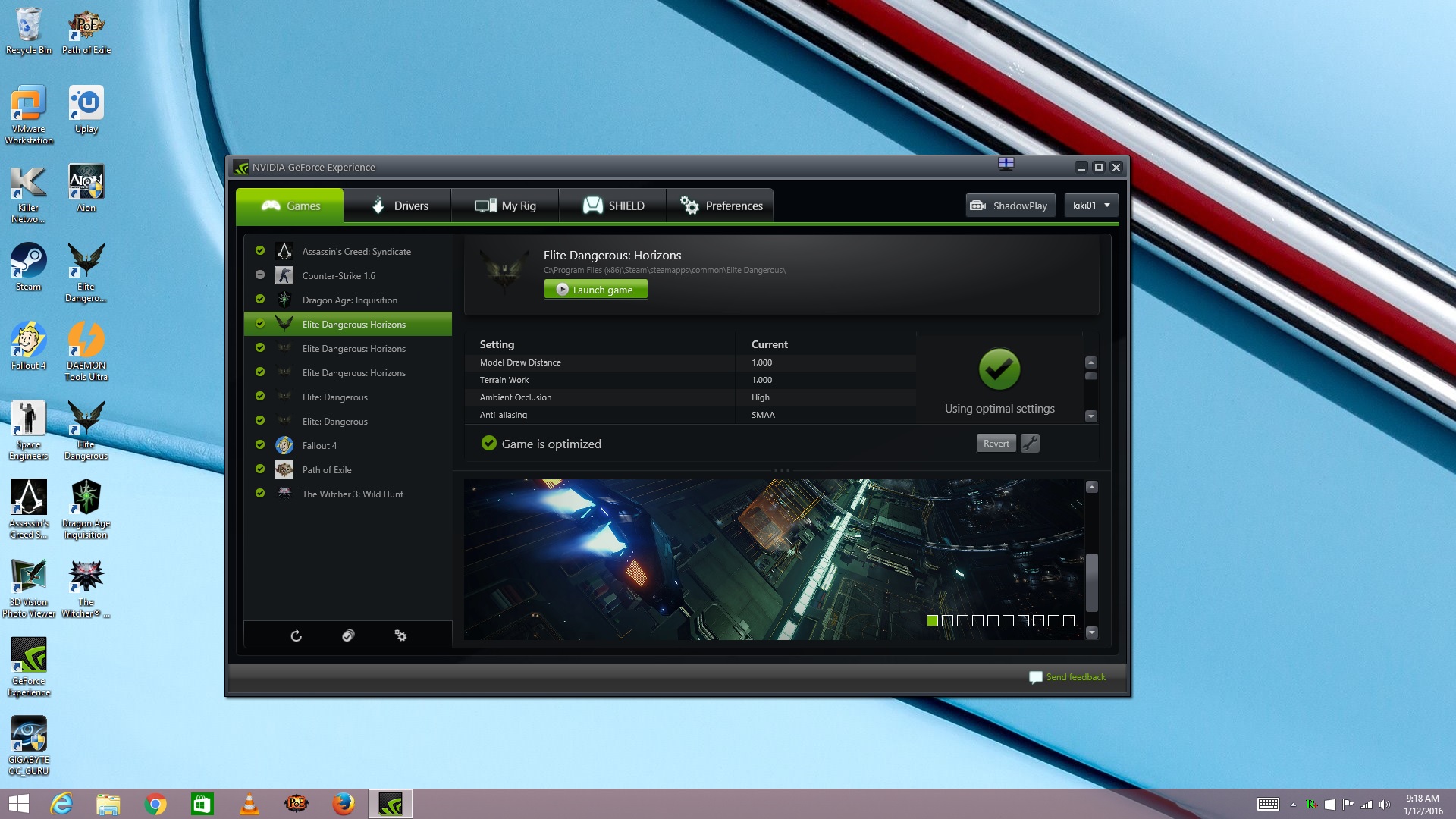Select first screenshot indicator square

coord(932,620)
